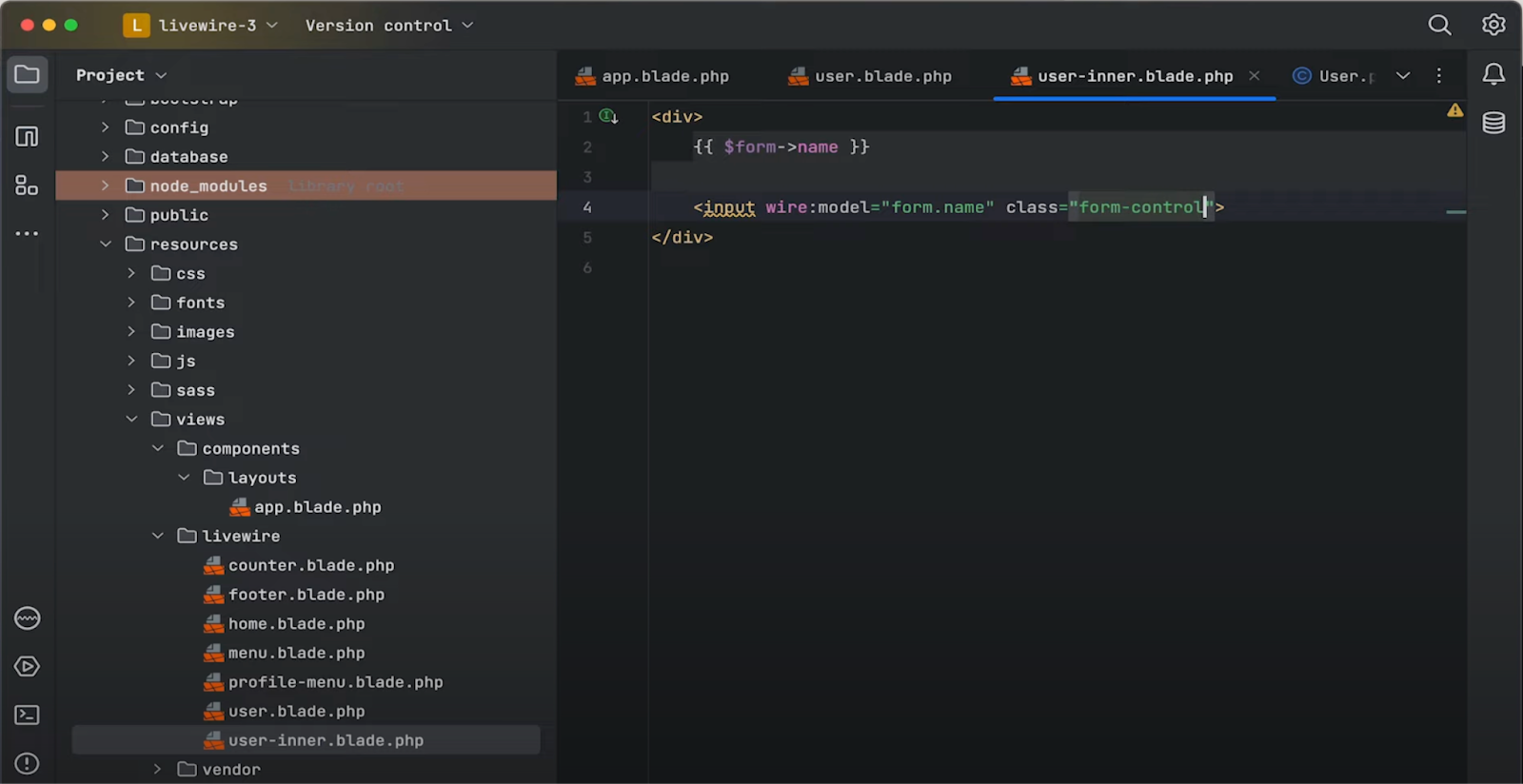Collapse the views folder
Screen dimensions: 1523x784
pos(131,419)
